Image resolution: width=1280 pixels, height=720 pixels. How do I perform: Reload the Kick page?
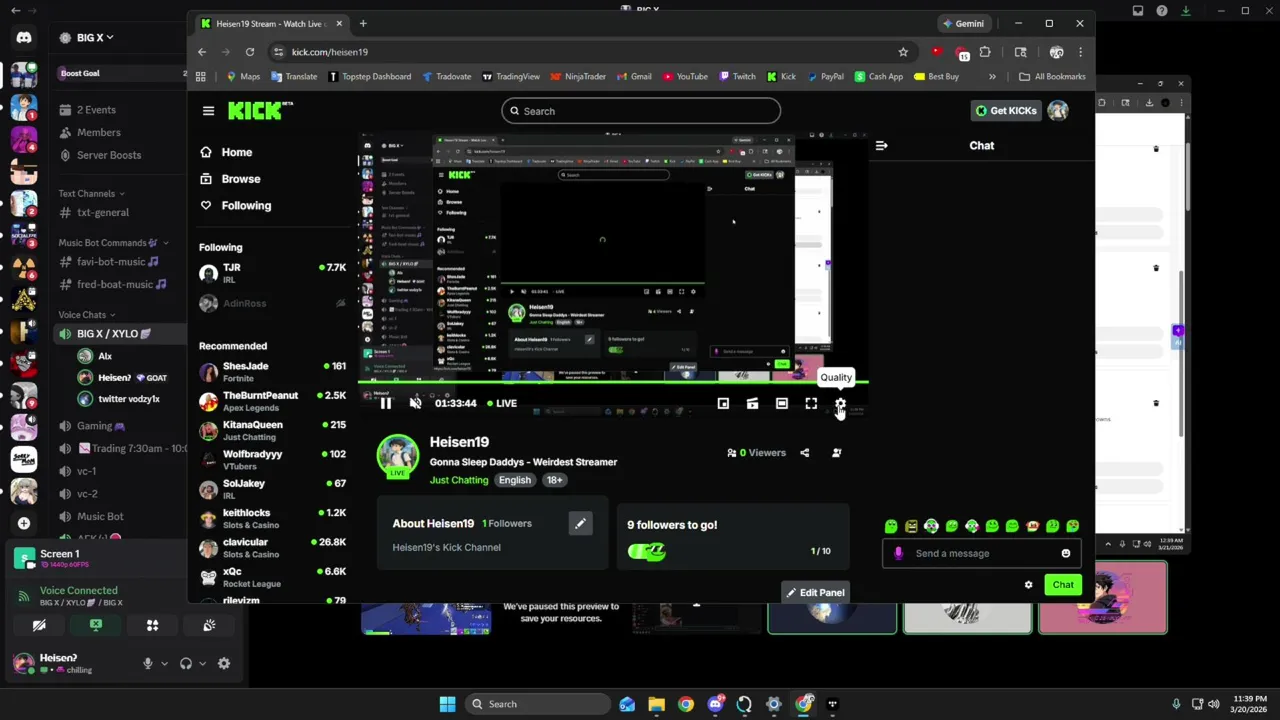tap(250, 52)
